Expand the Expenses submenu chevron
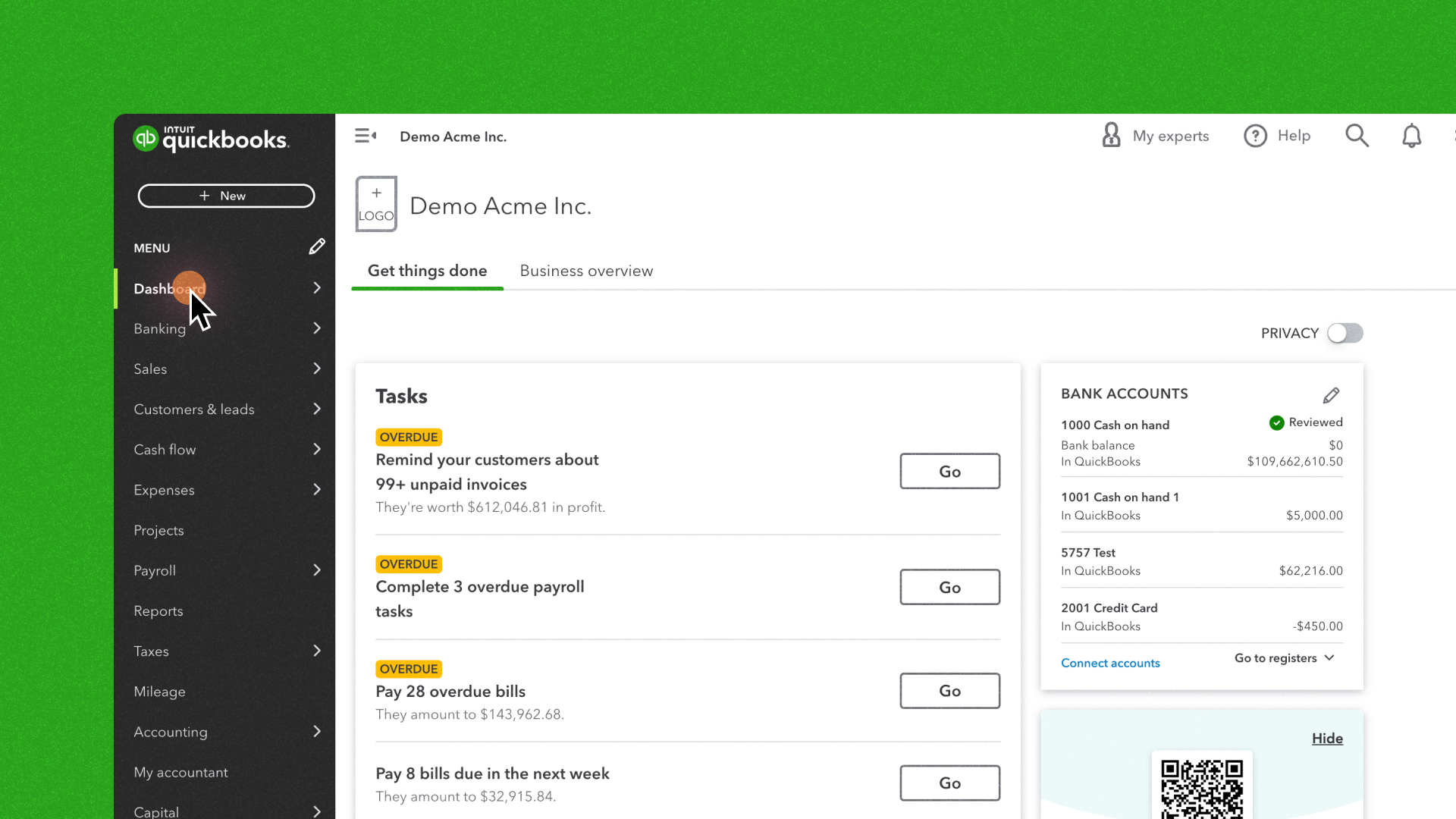Viewport: 1456px width, 819px height. click(317, 489)
